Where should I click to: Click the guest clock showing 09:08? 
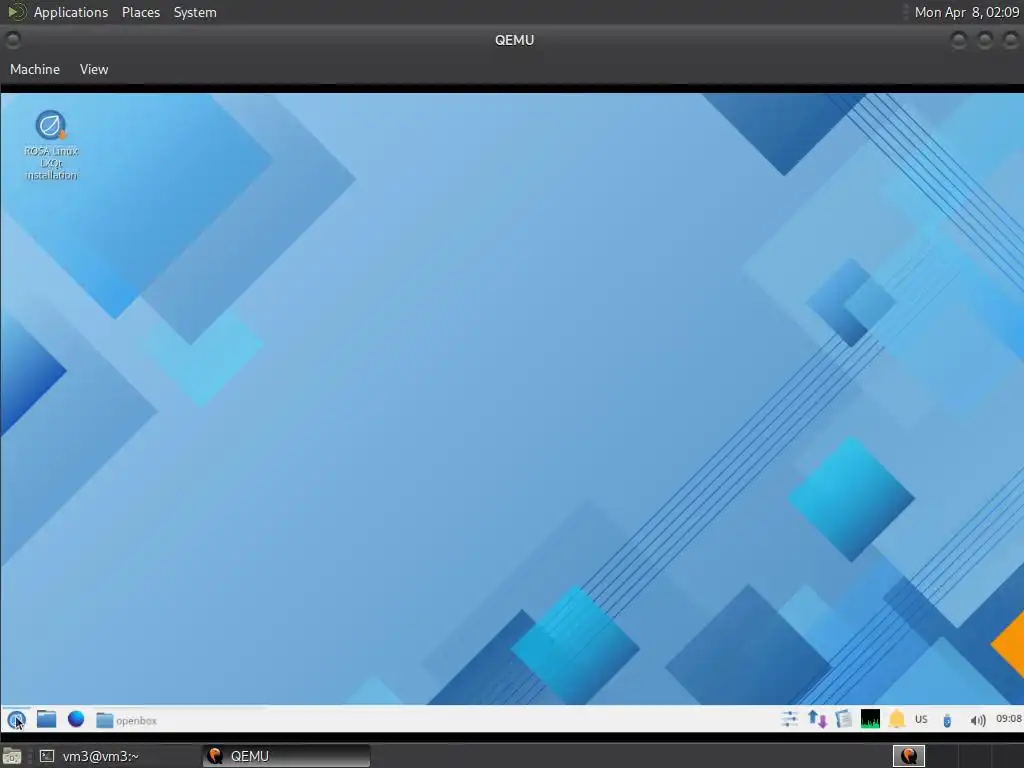click(x=1008, y=719)
